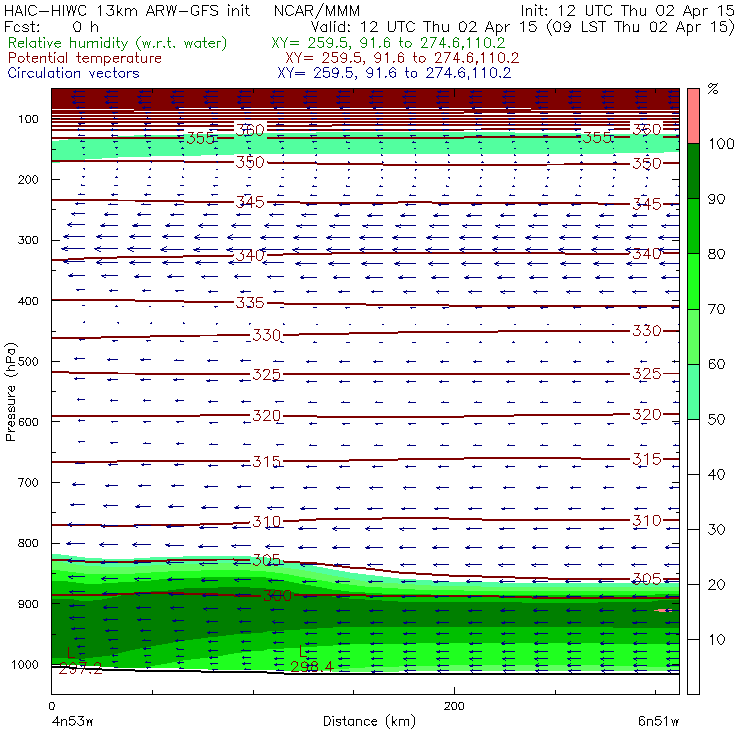The image size is (740, 740).
Task: Click the colorbar "50" percent label
Action: point(716,420)
